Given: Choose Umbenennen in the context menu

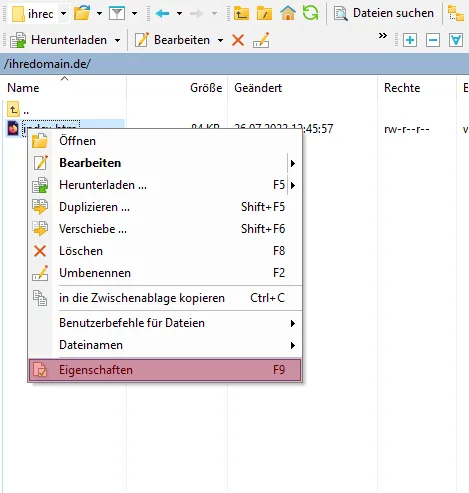Looking at the screenshot, I should click(165, 273).
